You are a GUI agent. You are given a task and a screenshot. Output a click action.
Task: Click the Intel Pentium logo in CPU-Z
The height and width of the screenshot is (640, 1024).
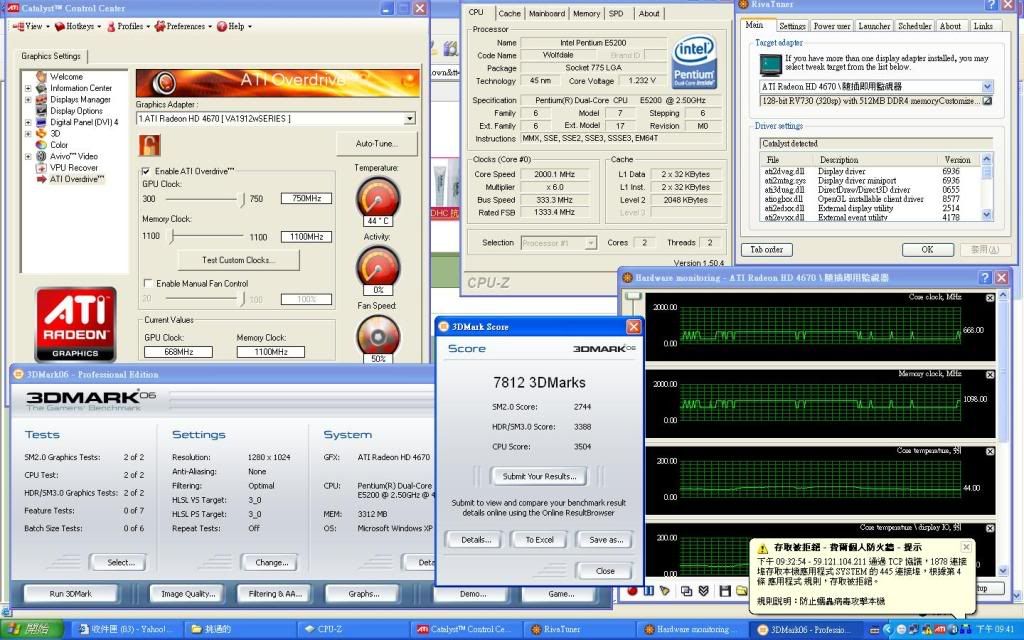(x=694, y=61)
